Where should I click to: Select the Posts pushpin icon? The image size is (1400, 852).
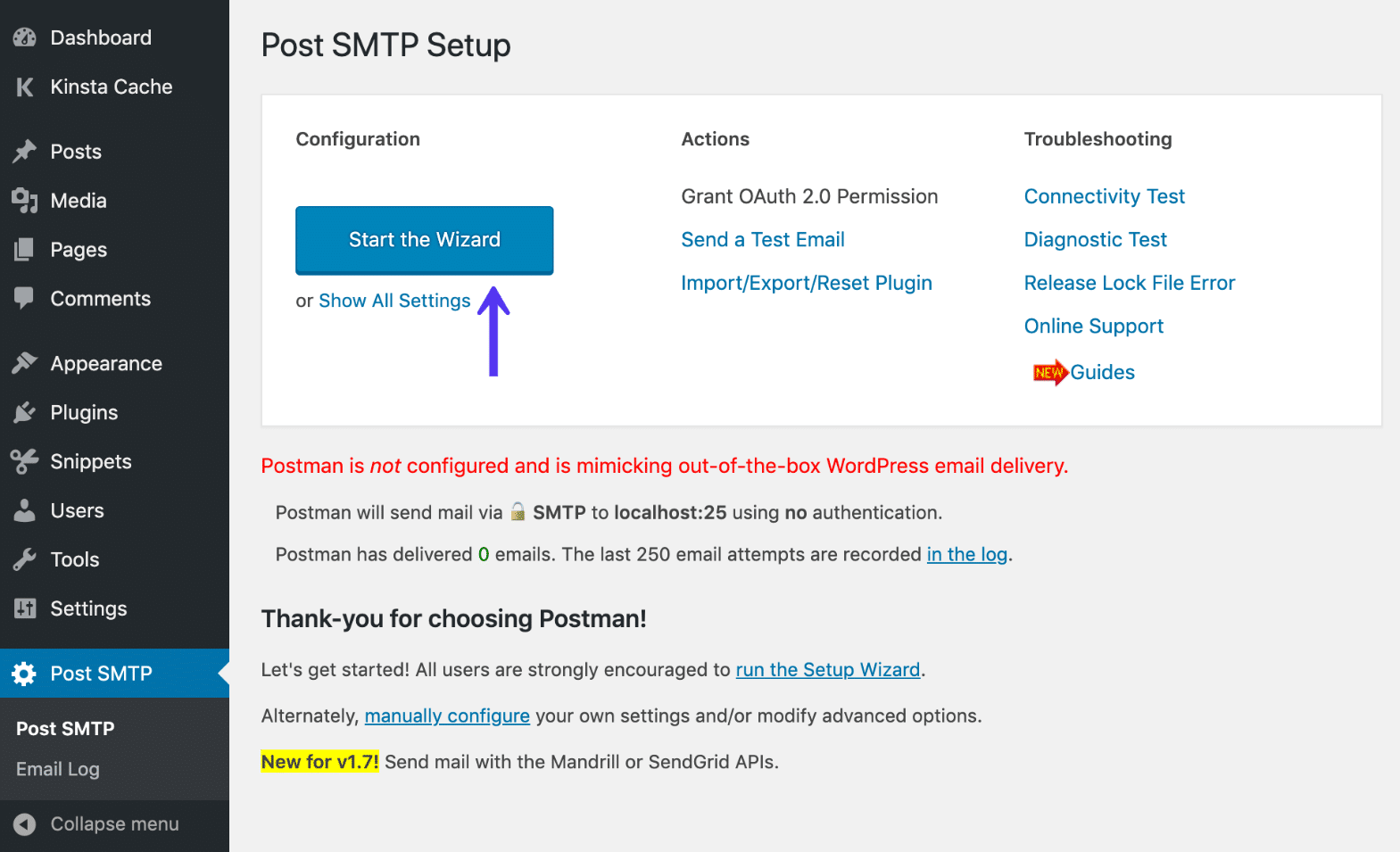click(x=23, y=151)
